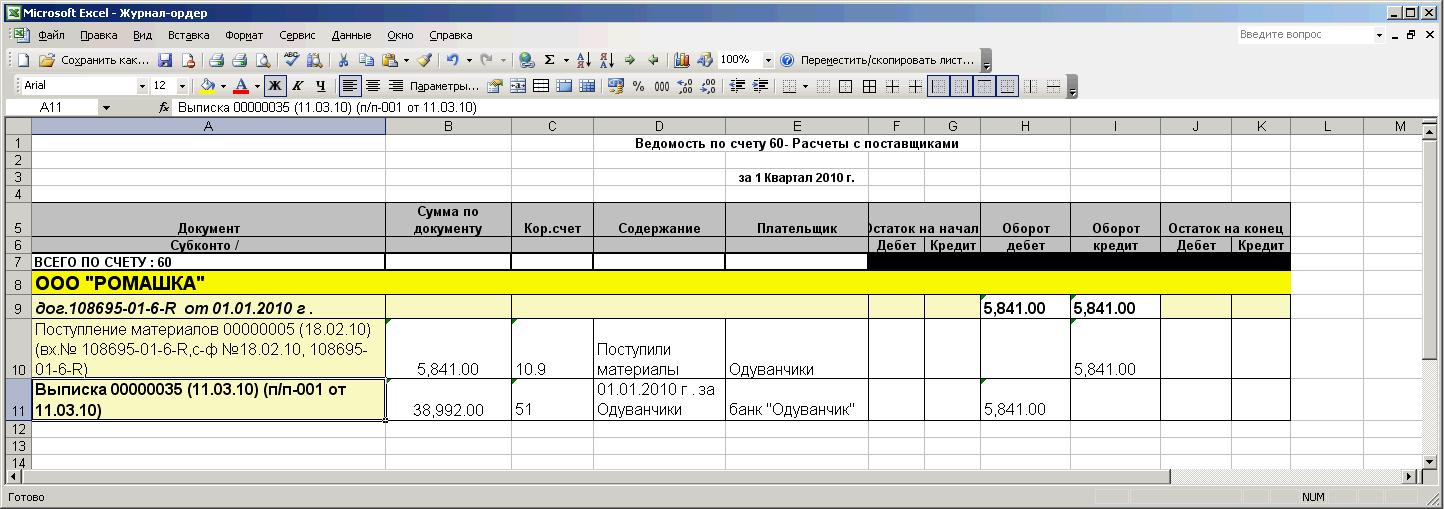Expand the Name Box A11 dropdown
The height and width of the screenshot is (509, 1444).
[106, 107]
